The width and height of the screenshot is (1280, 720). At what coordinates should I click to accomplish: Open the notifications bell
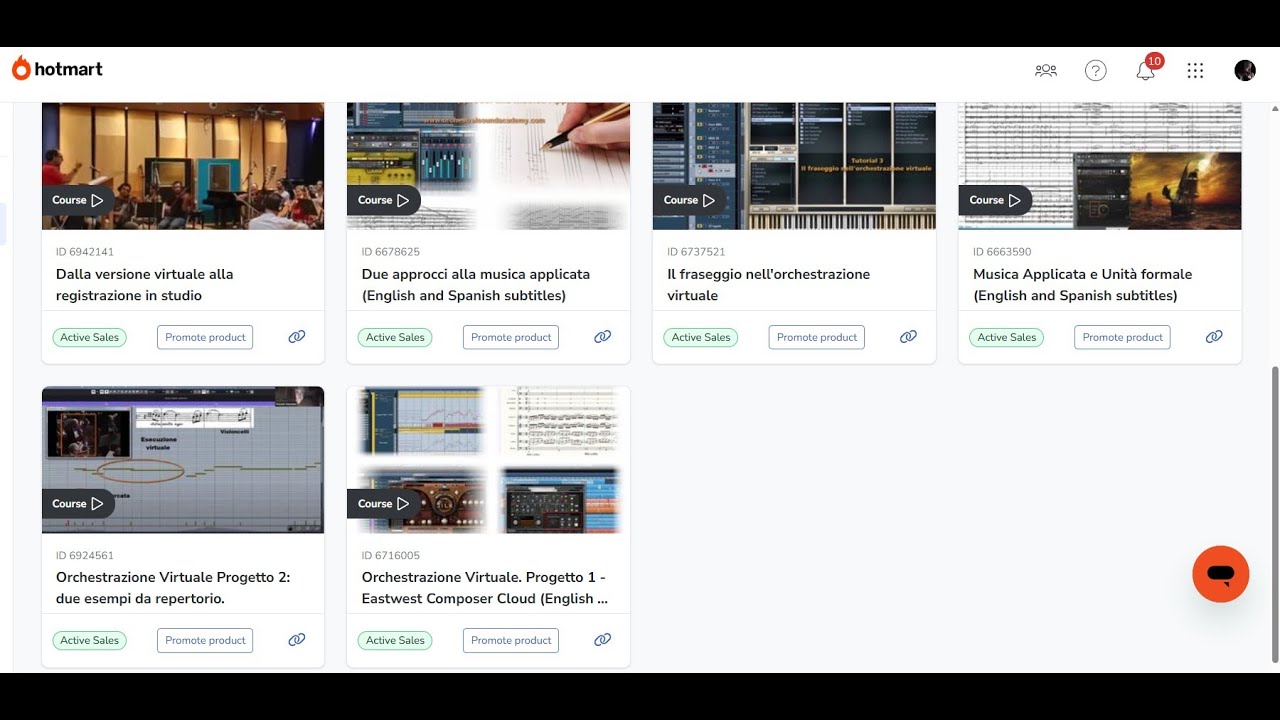pyautogui.click(x=1146, y=70)
